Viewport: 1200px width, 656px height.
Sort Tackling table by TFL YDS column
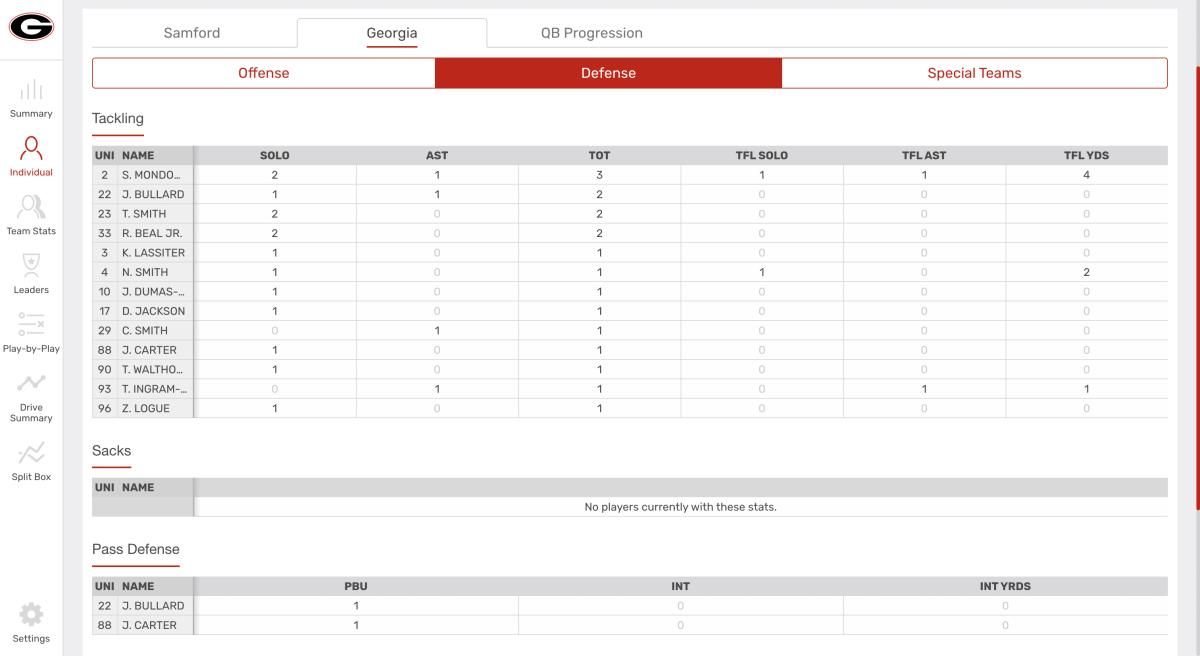click(x=1086, y=156)
